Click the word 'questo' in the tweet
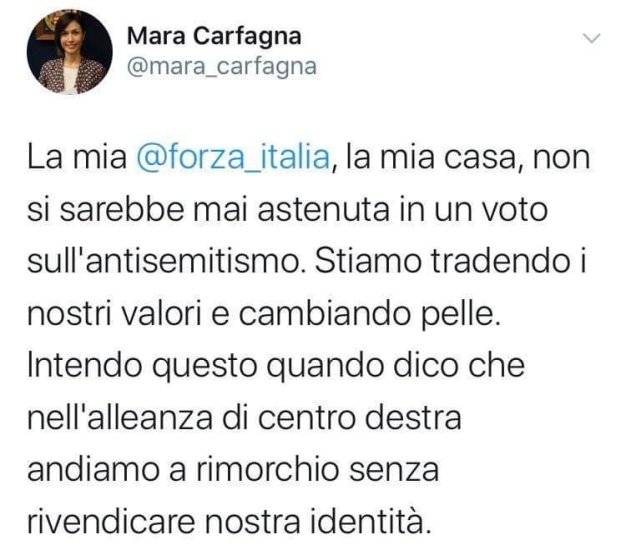This screenshot has height=555, width=626. click(x=204, y=367)
